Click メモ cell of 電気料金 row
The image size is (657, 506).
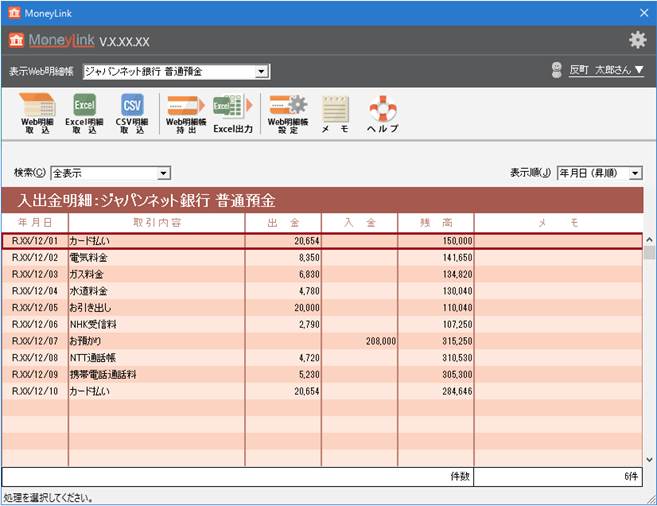(559, 258)
